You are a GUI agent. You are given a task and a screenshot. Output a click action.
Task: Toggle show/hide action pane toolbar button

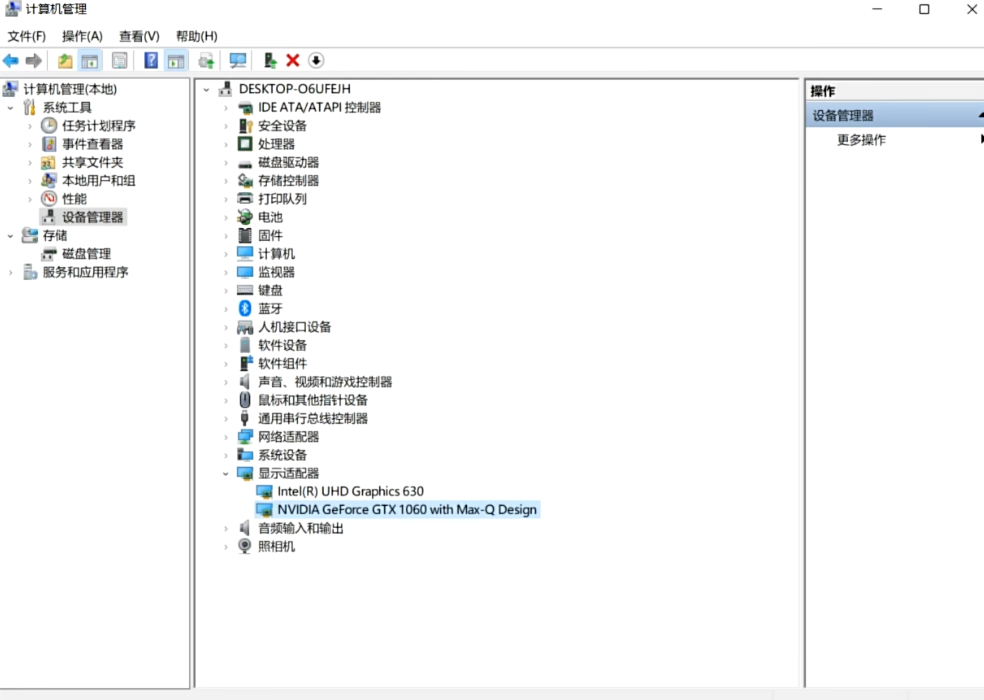(x=176, y=61)
